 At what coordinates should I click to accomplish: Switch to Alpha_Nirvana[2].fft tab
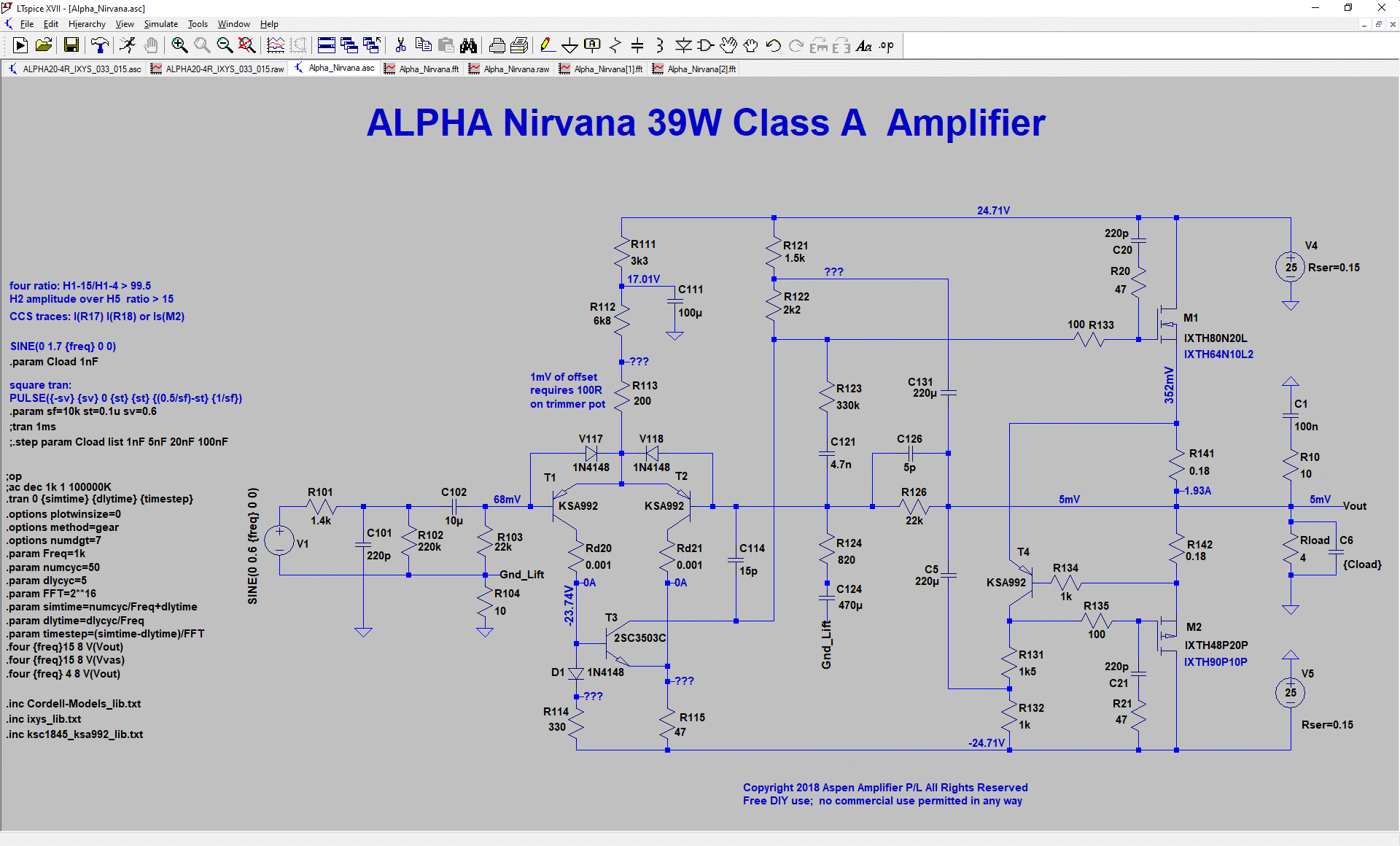pos(695,69)
